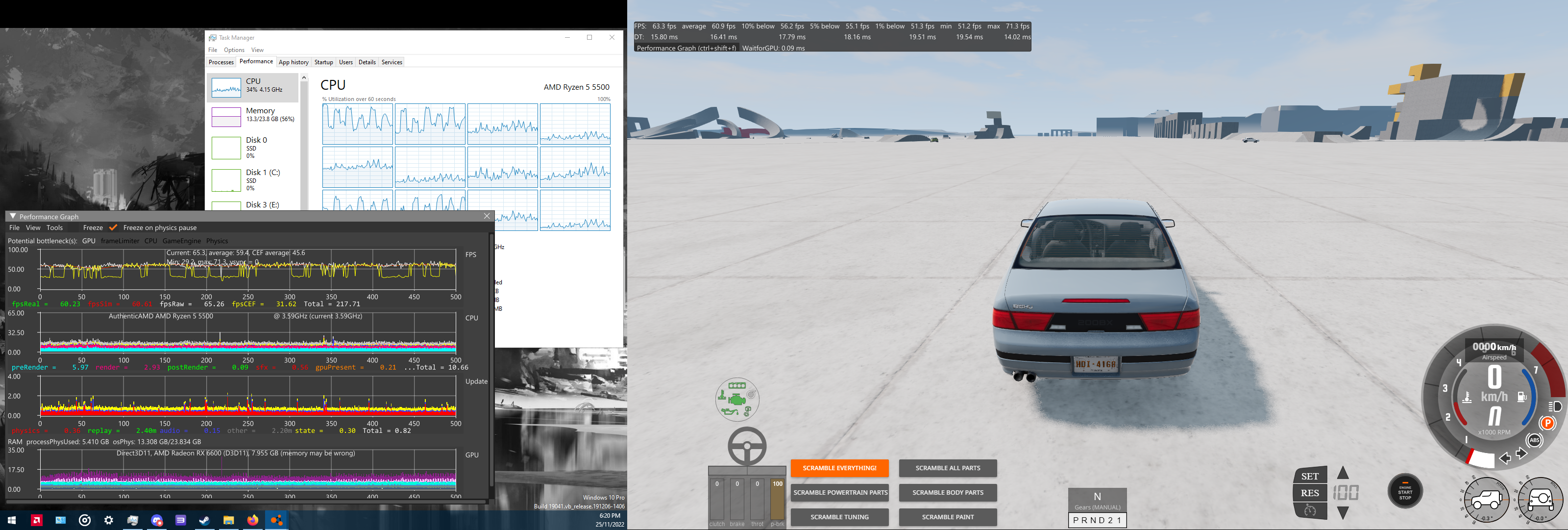Decrease cruise control speed with down arrow
This screenshot has width=1568, height=530.
click(x=1343, y=513)
